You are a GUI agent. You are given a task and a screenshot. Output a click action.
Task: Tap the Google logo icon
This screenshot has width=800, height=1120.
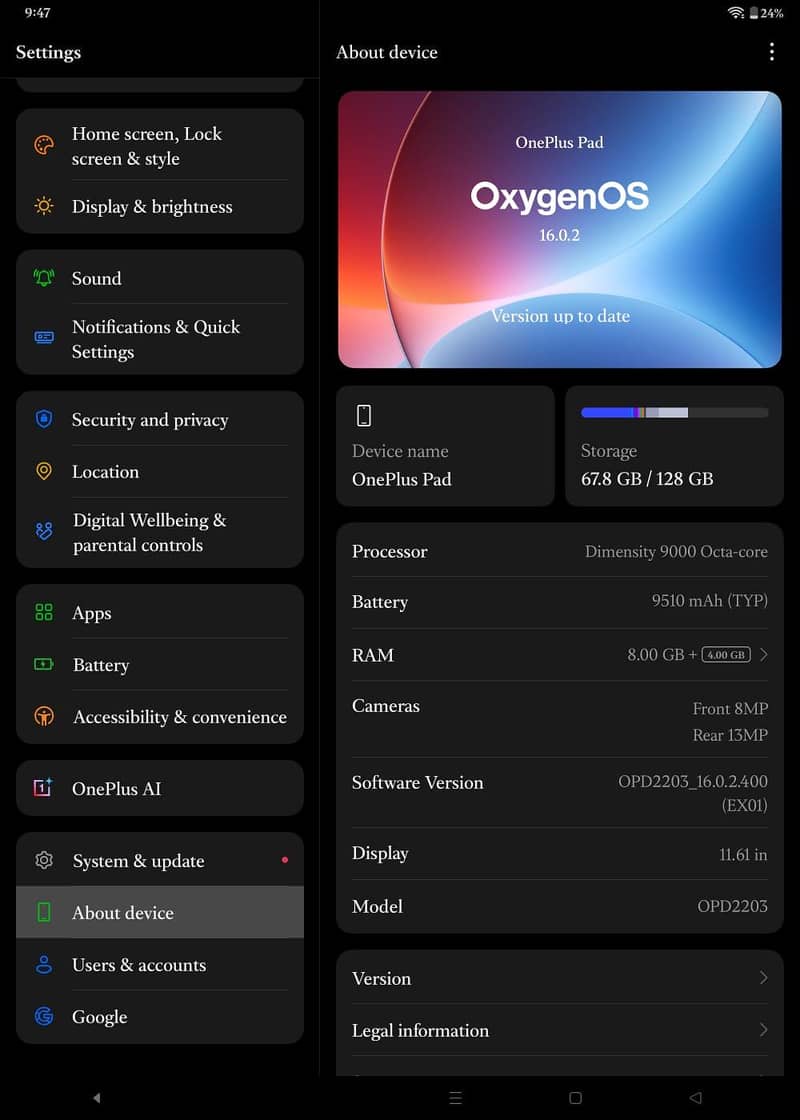tap(44, 1016)
